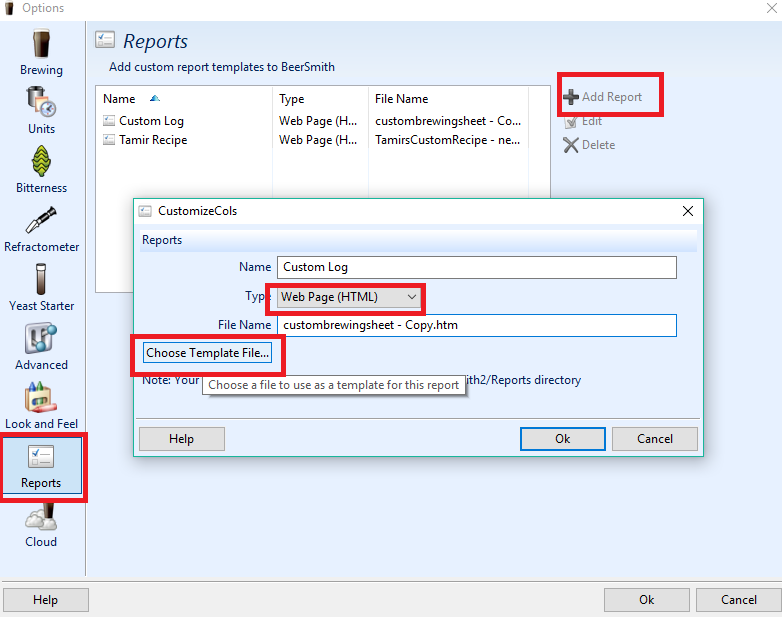This screenshot has height=617, width=782.
Task: Sort list by Name column header
Action: pyautogui.click(x=119, y=99)
